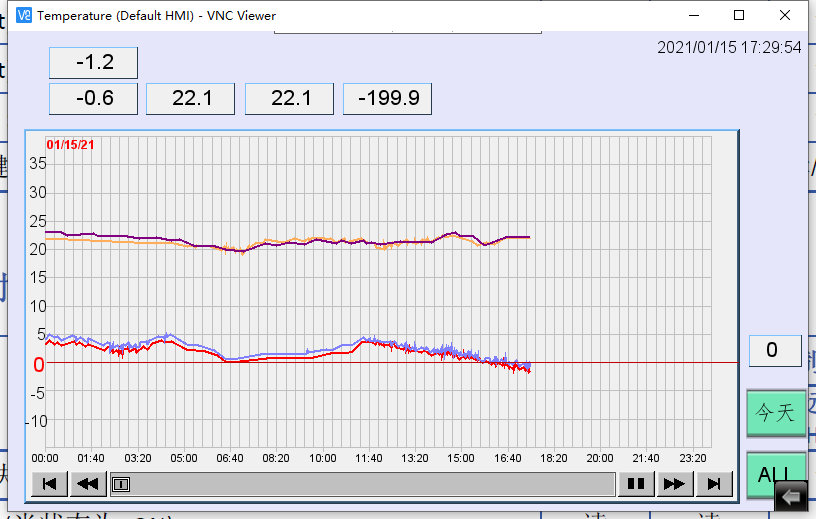Image resolution: width=816 pixels, height=519 pixels.
Task: Click the red 01/15/21 date label
Action: [x=71, y=145]
